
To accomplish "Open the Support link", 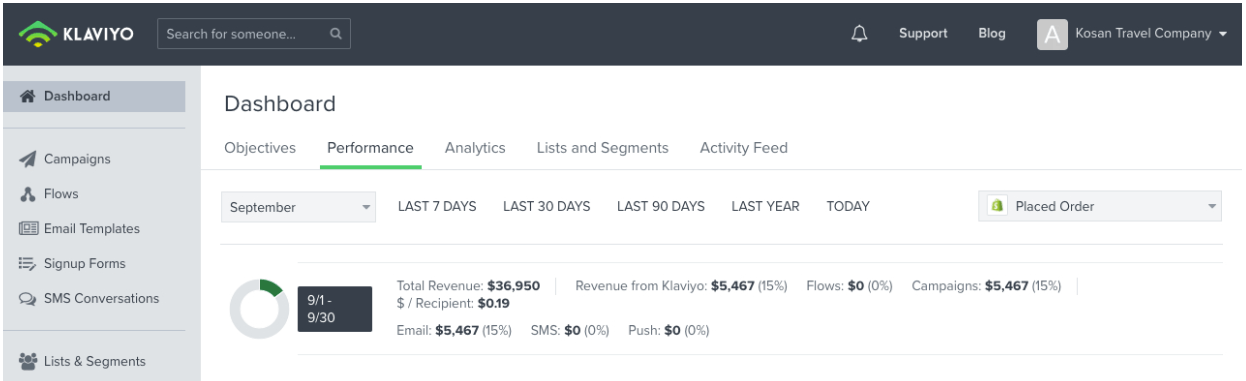I will (x=923, y=33).
